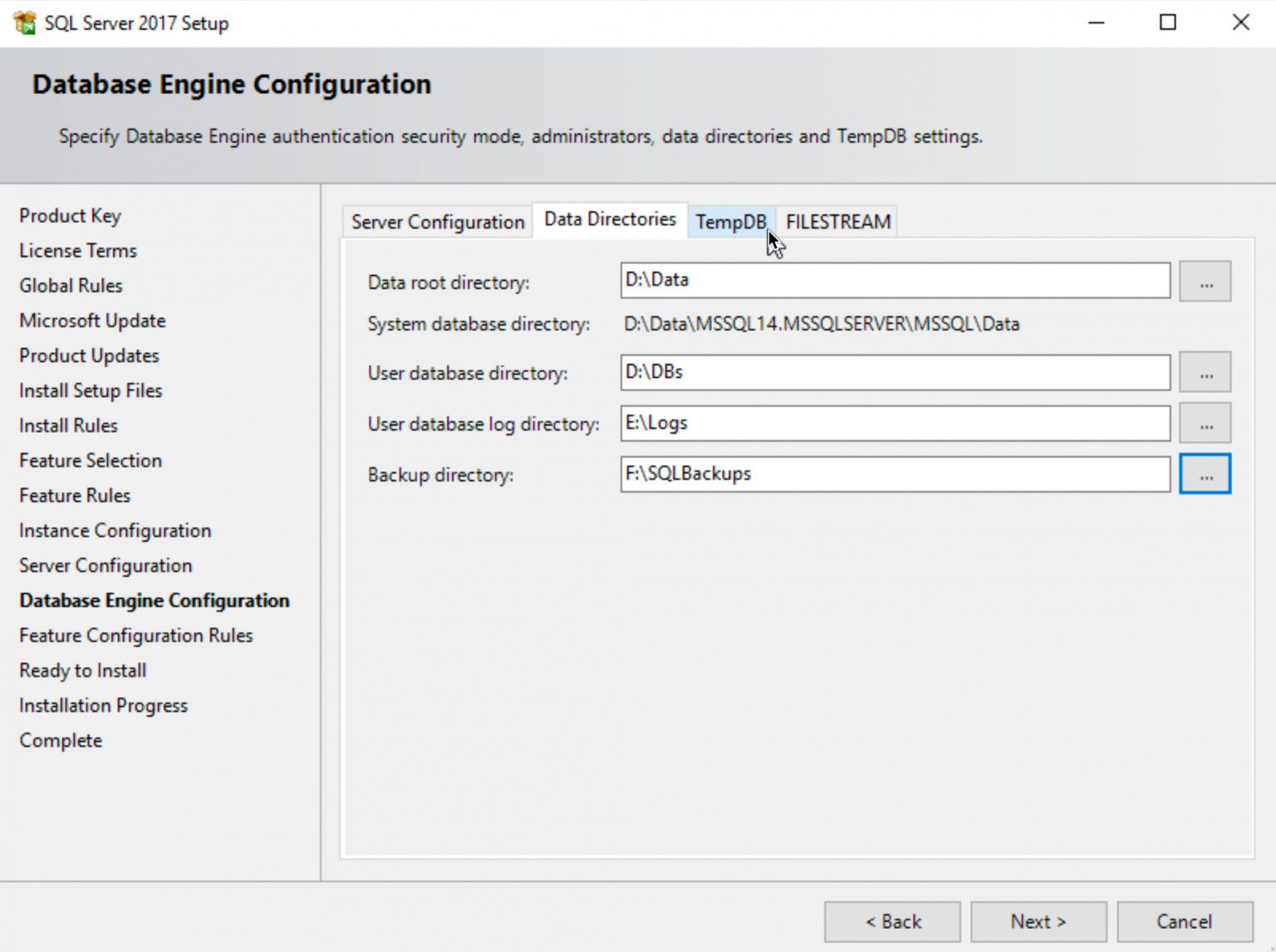Browse for the User database directory

1204,373
